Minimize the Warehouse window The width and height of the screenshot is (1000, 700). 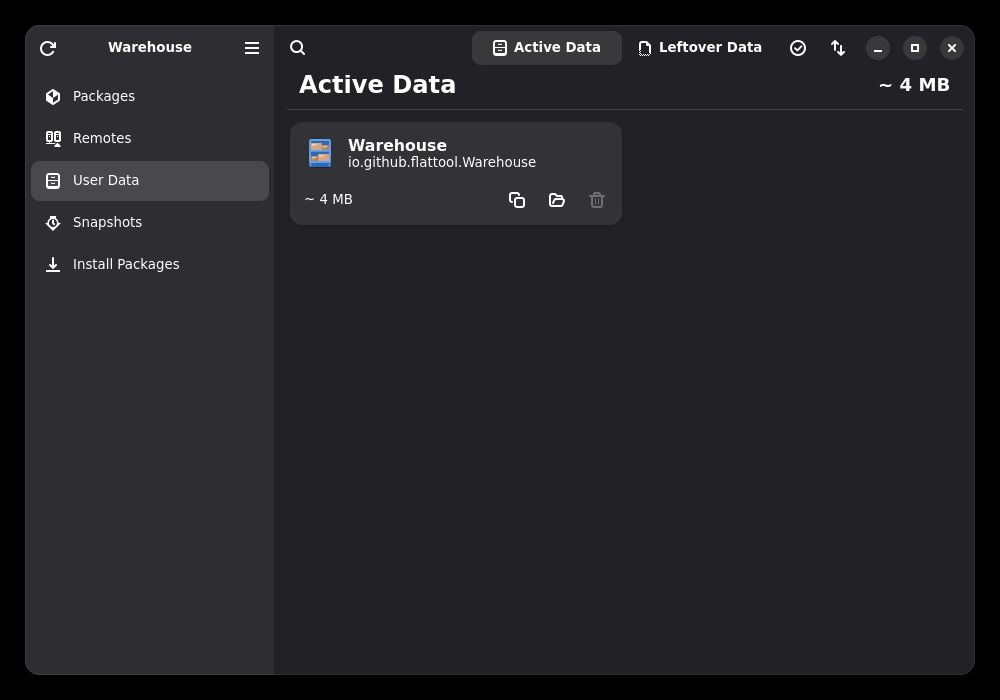[878, 48]
